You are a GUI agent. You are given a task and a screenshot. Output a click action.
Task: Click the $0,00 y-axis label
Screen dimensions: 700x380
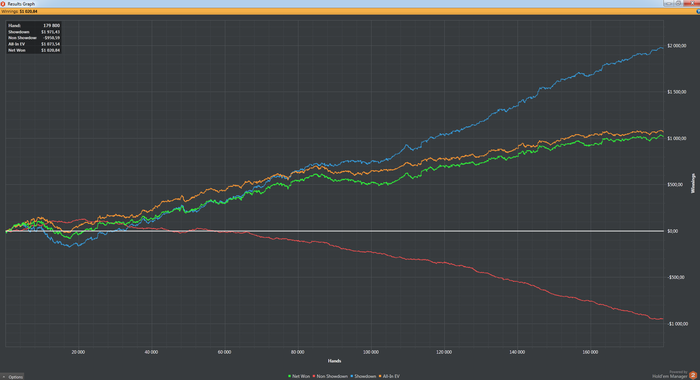click(673, 231)
